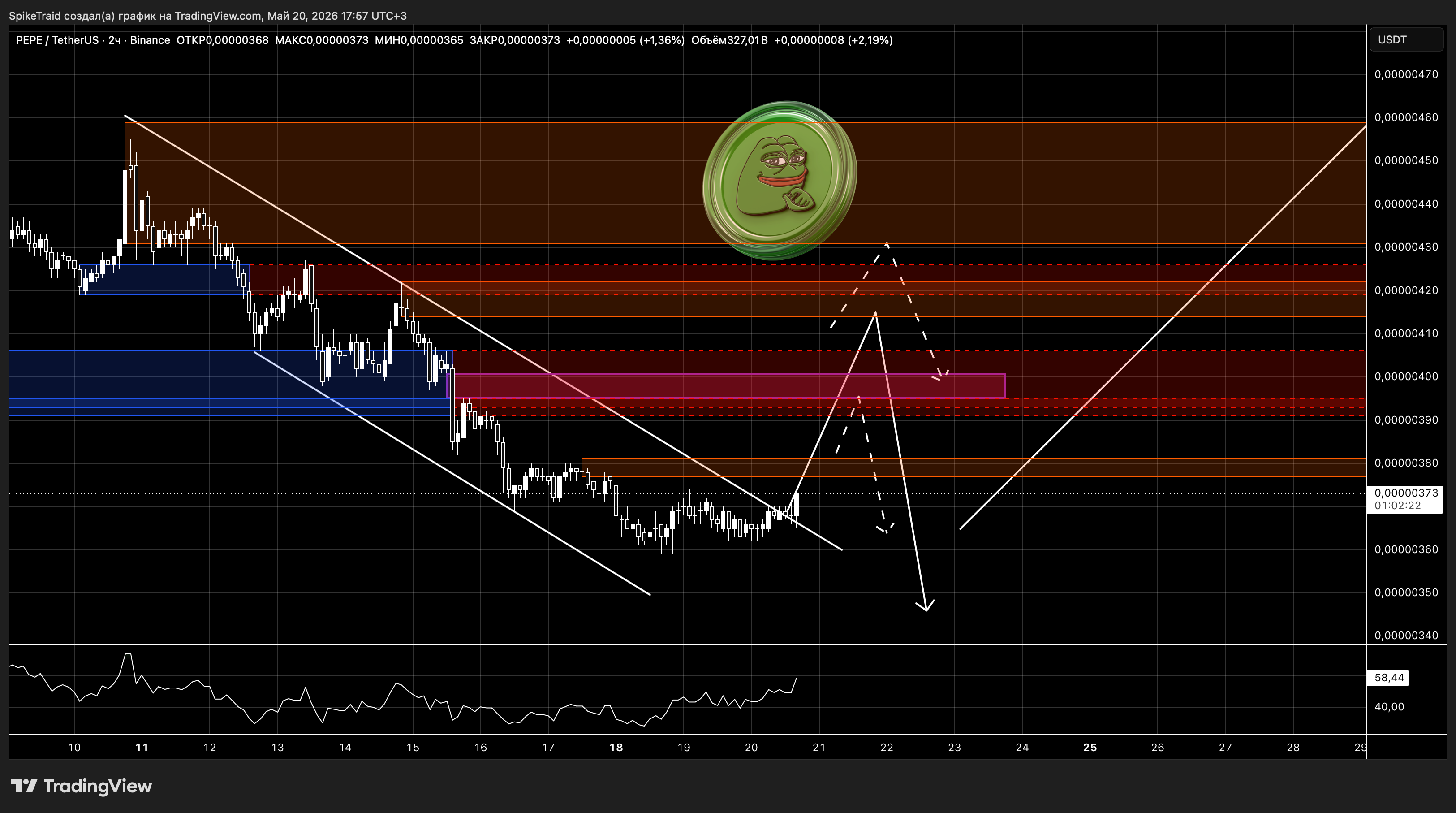Select the 0,00000340 price axis label

(1406, 636)
